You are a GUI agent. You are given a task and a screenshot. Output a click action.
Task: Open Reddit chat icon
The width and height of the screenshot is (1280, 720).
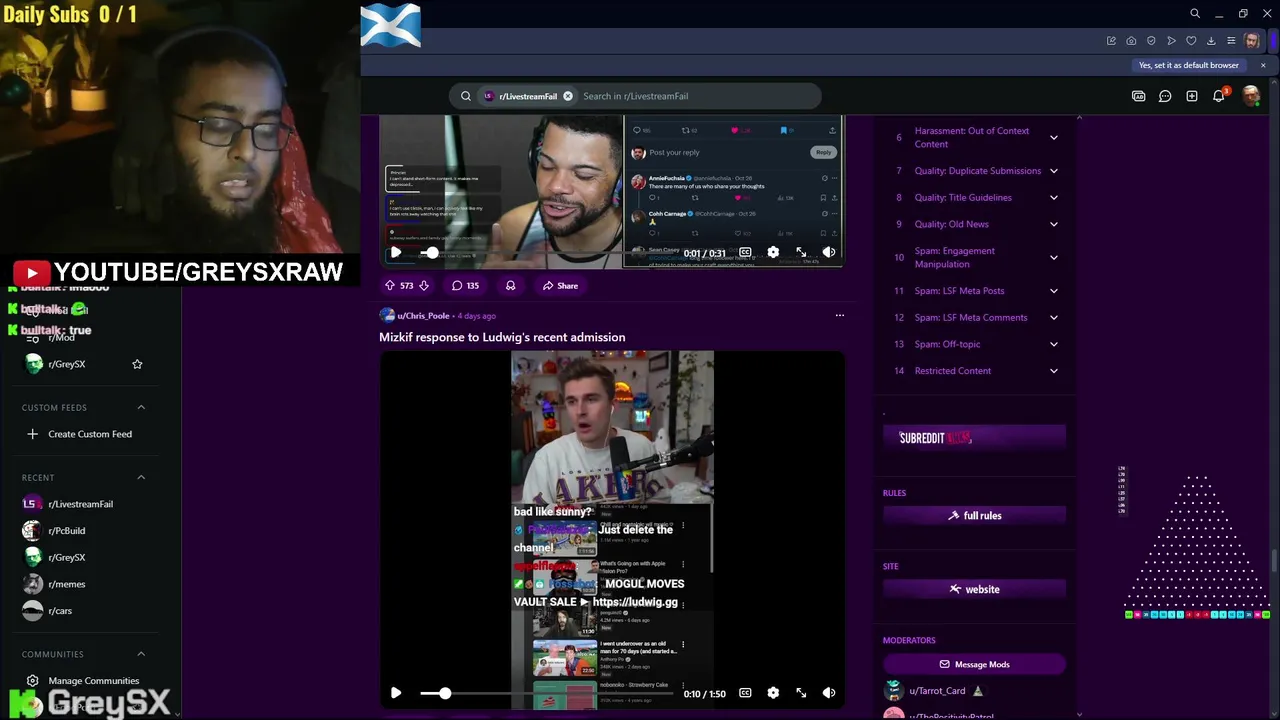(x=1165, y=96)
